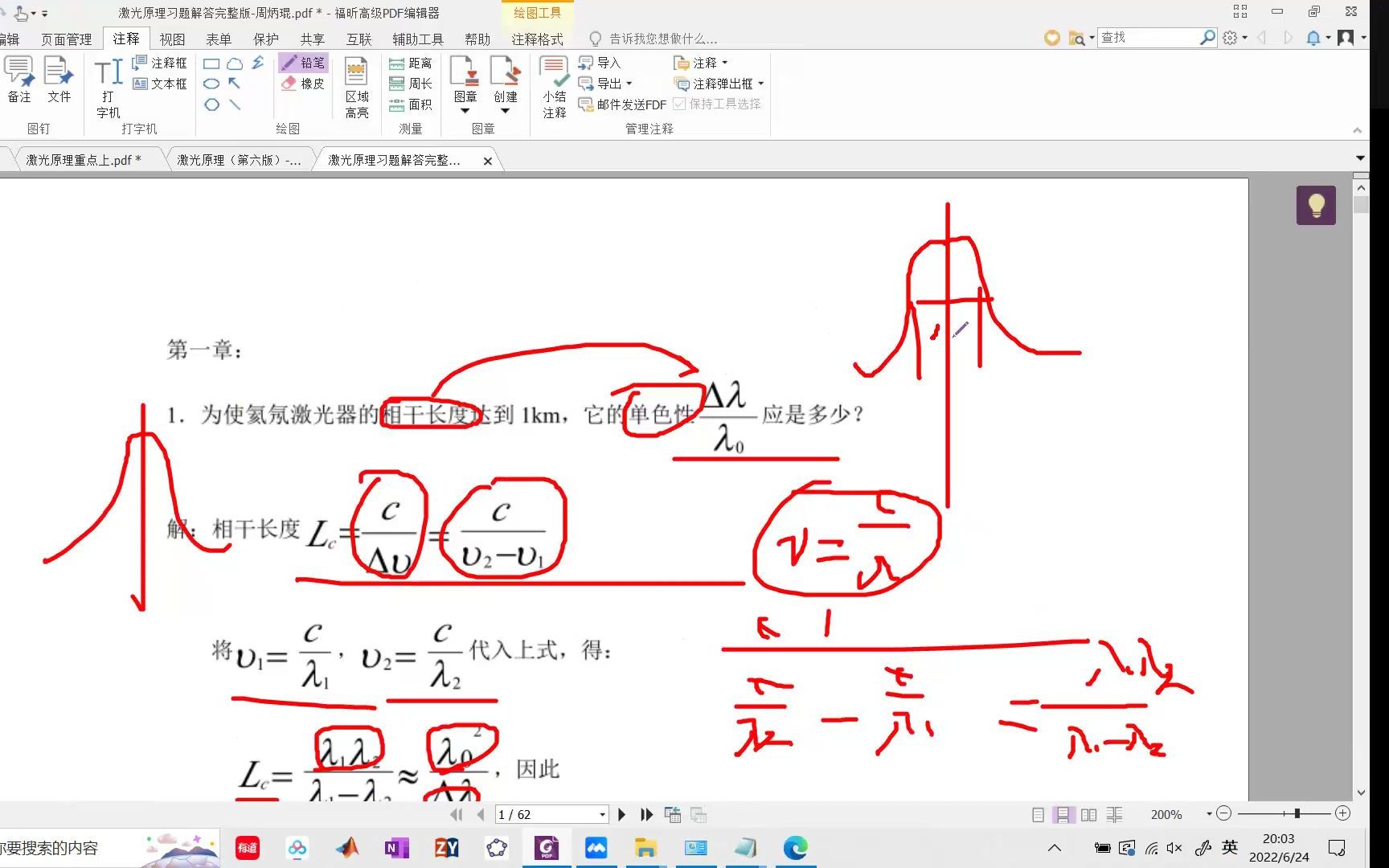1389x868 pixels.
Task: Go to the previous page
Action: click(480, 814)
